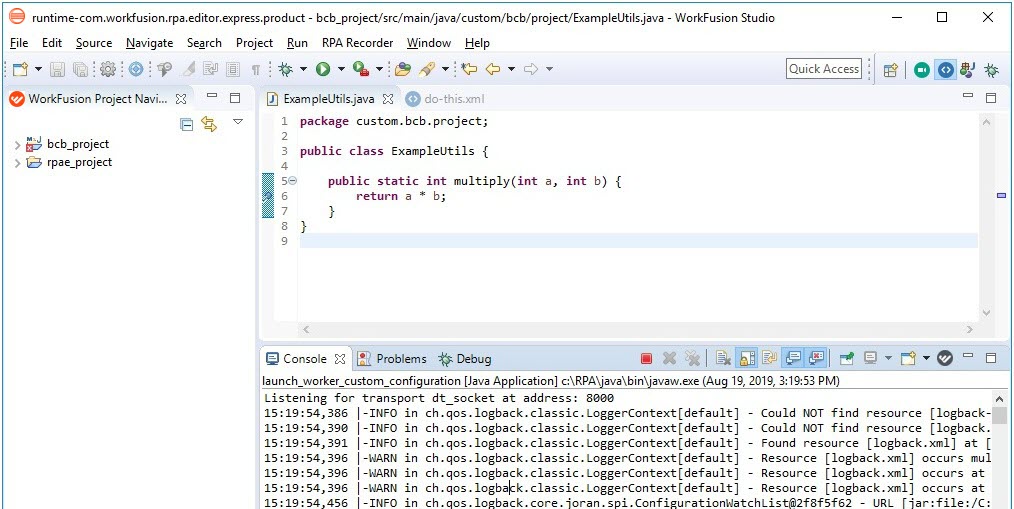
Task: Open the RPA Recorder menu
Action: [x=358, y=43]
